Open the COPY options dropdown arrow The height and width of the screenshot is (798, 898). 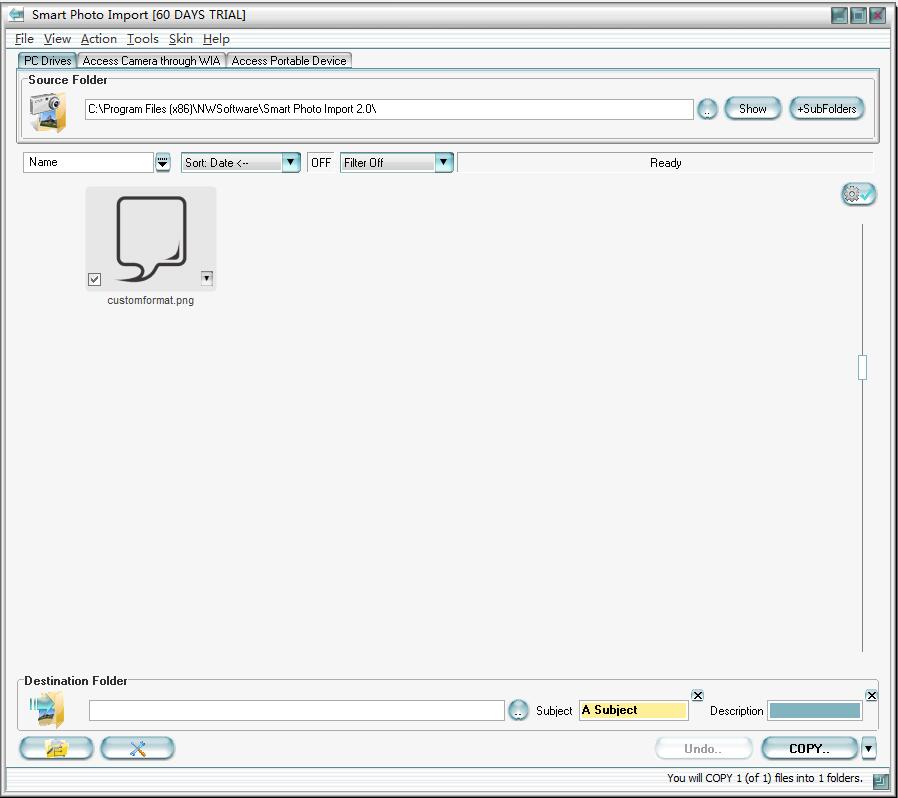pyautogui.click(x=868, y=748)
